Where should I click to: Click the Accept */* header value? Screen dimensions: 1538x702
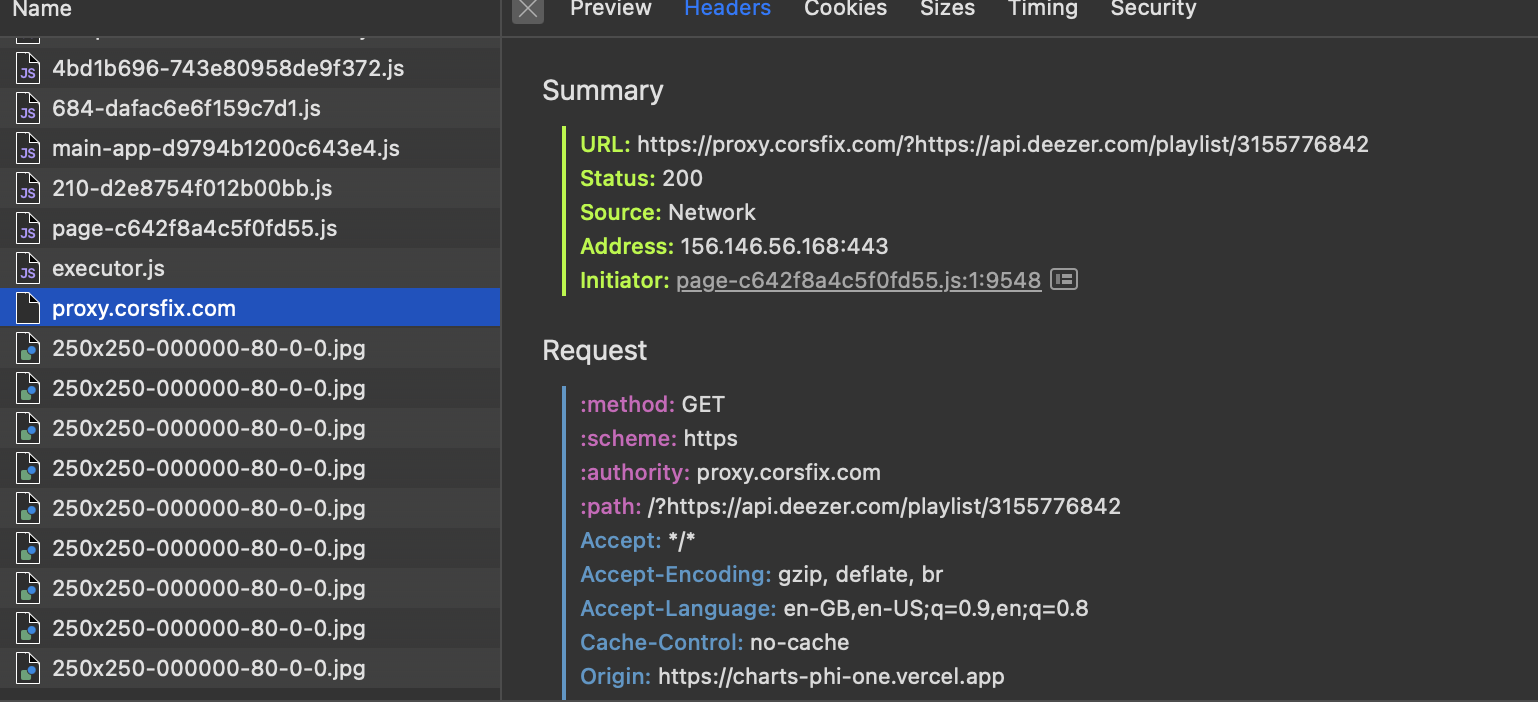point(681,541)
